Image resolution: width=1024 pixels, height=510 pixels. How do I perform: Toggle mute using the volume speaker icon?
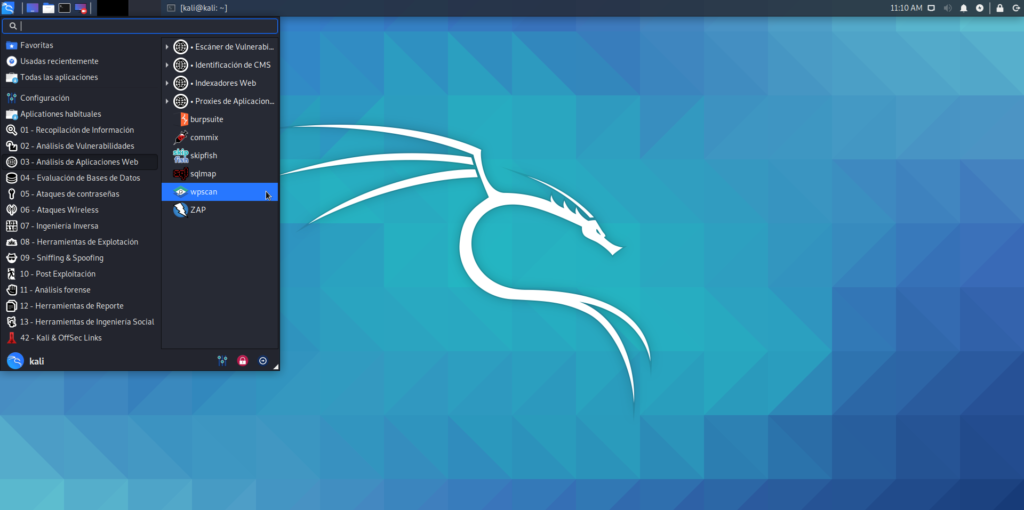(x=947, y=8)
